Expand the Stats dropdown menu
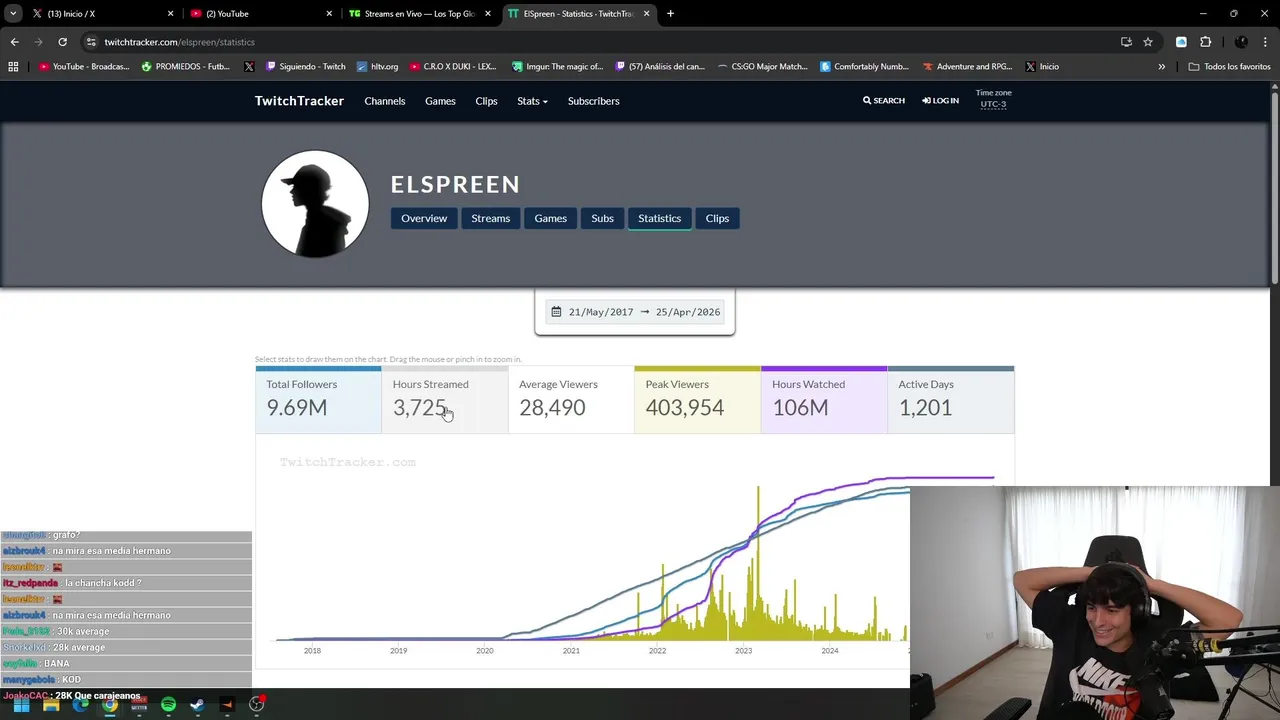Image resolution: width=1280 pixels, height=720 pixels. click(x=532, y=101)
